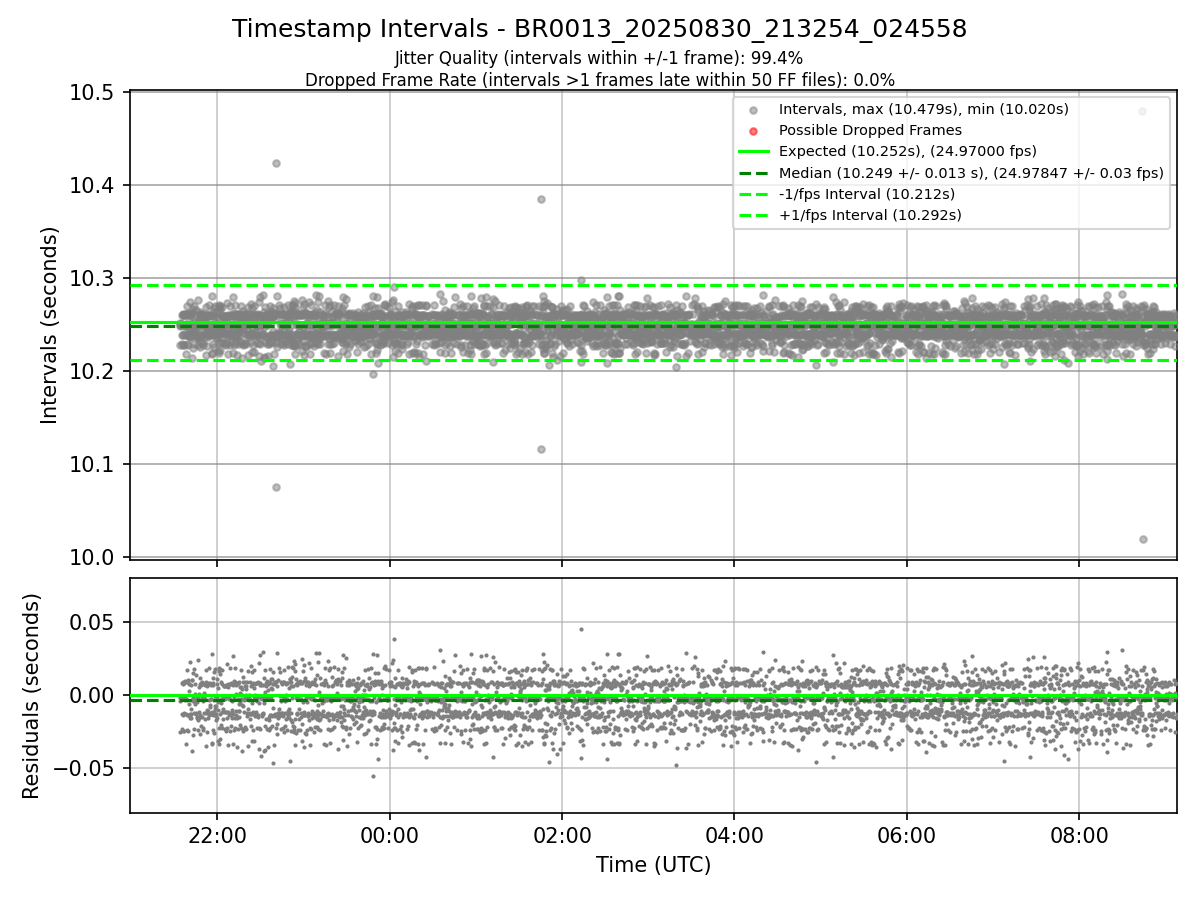This screenshot has height=900, width=1200.
Task: Click the '22:00' time tick label
Action: pos(217,835)
